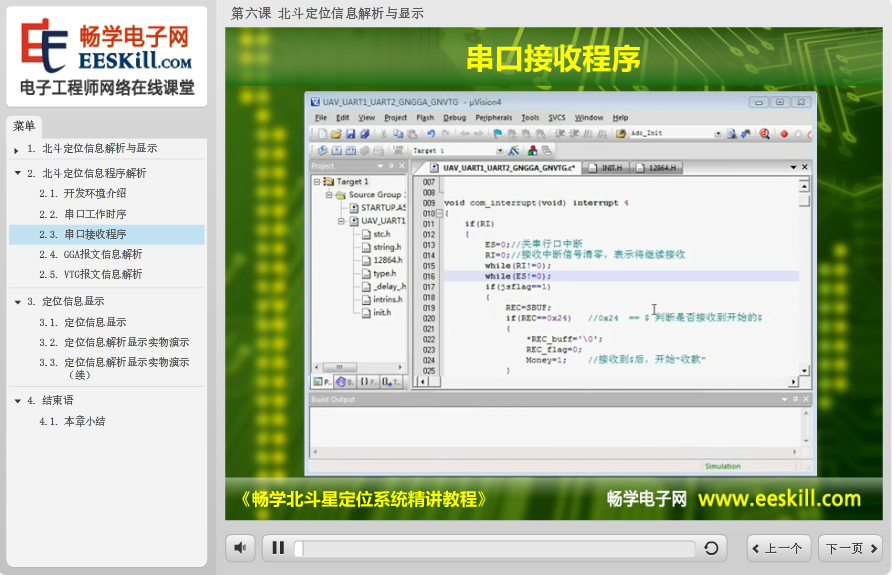This screenshot has width=892, height=575.
Task: Open lesson 3.2 定位信息解析显示实物演示
Action: [x=114, y=342]
